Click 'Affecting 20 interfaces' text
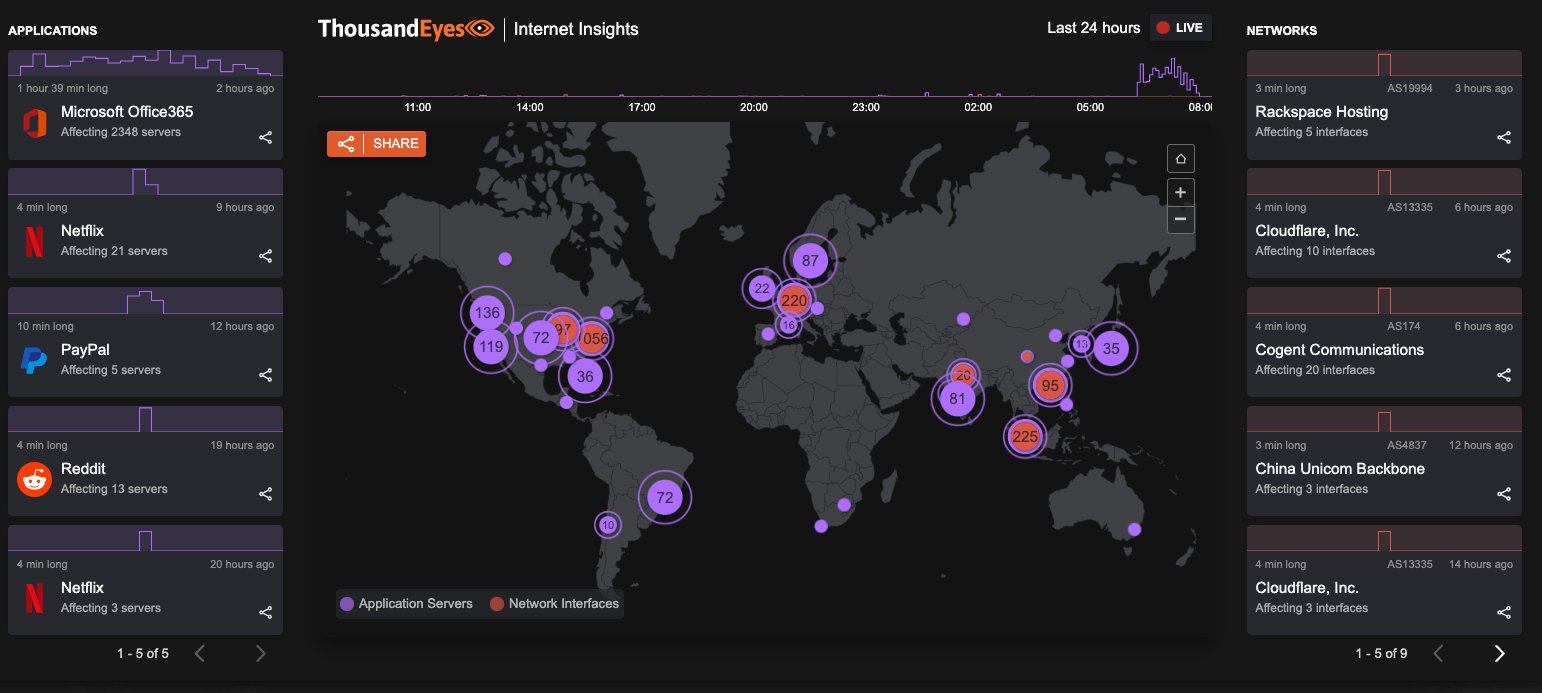1542x693 pixels. point(1315,370)
